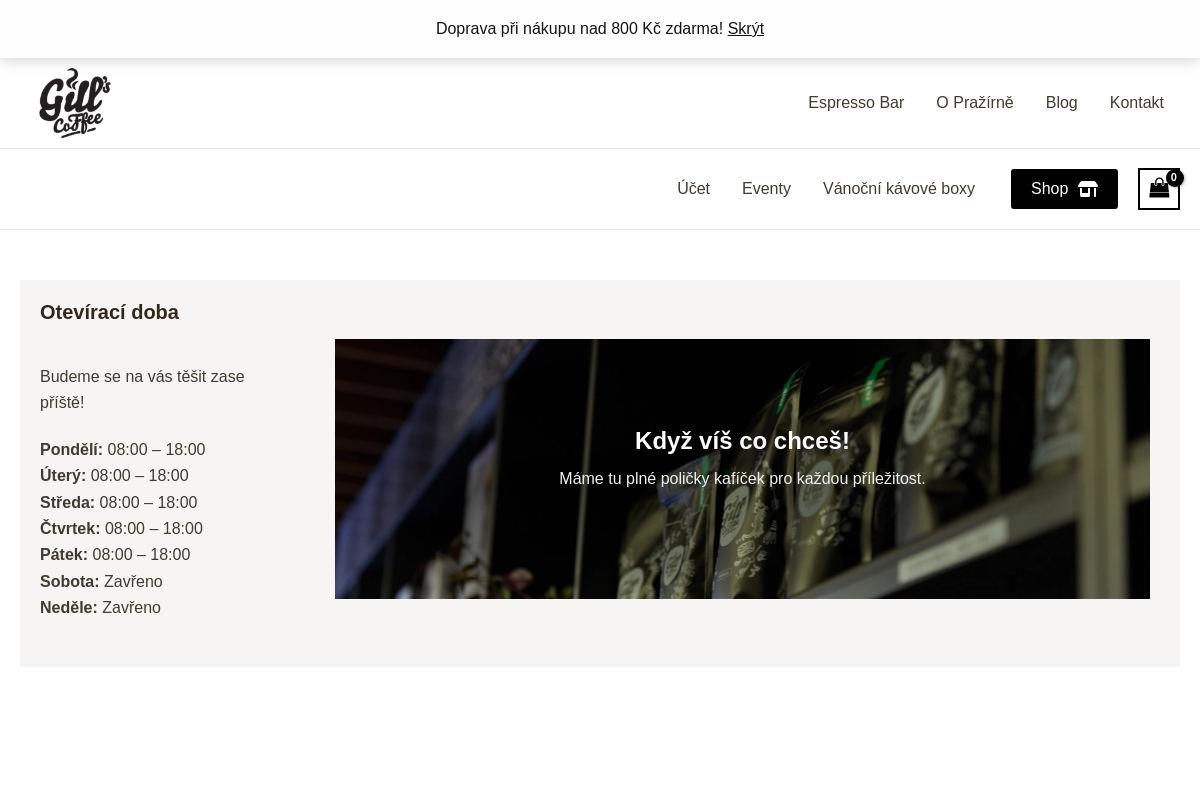
Task: Click the Otevírací doba heading
Action: pyautogui.click(x=109, y=313)
